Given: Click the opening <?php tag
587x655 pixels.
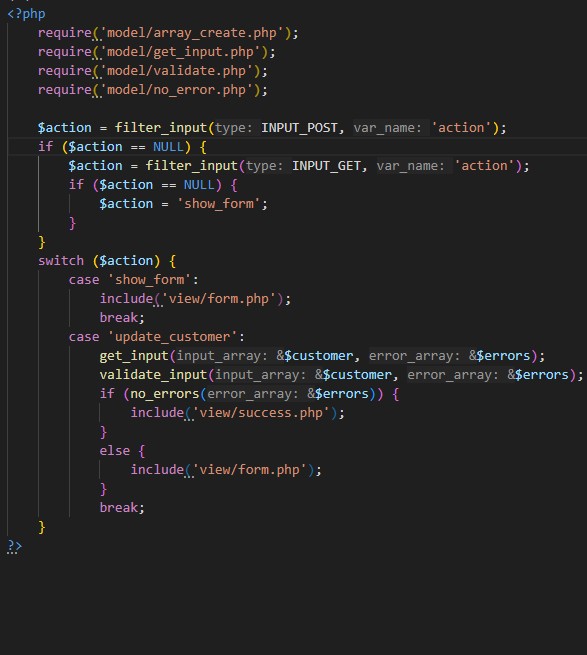Looking at the screenshot, I should tap(26, 14).
